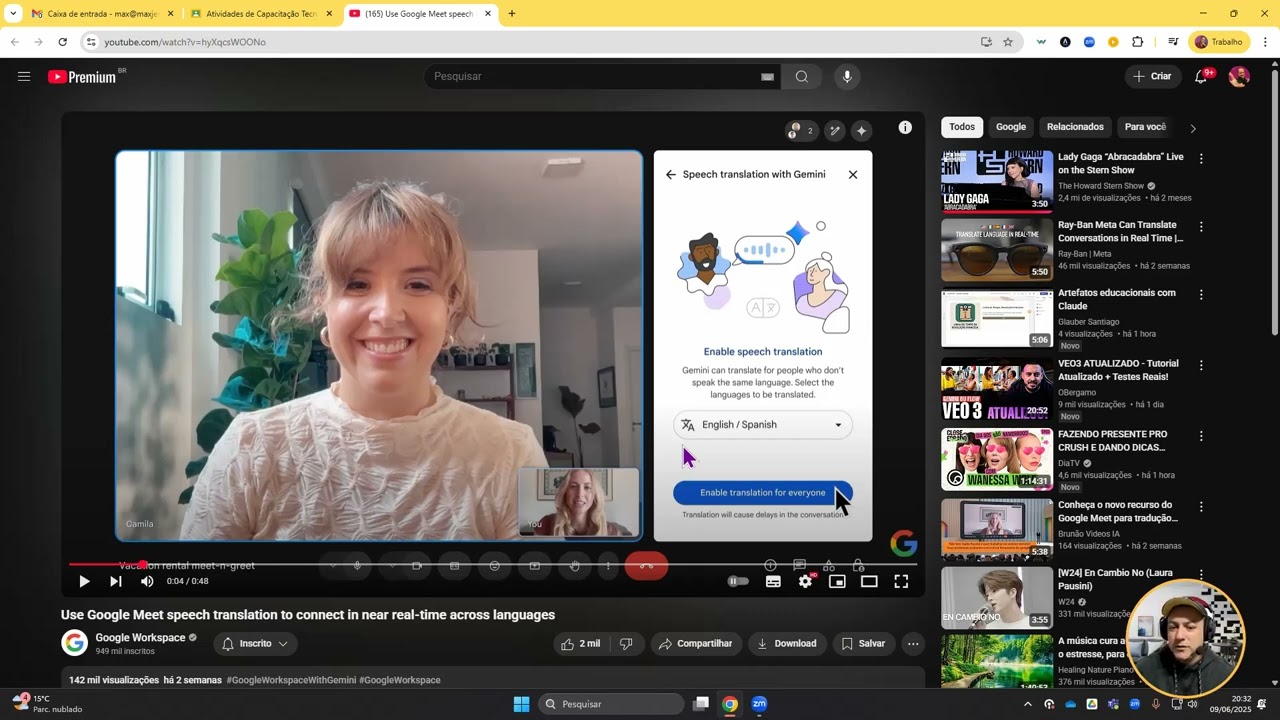The height and width of the screenshot is (720, 1280).
Task: Show hidden system tray icons
Action: (x=1028, y=704)
